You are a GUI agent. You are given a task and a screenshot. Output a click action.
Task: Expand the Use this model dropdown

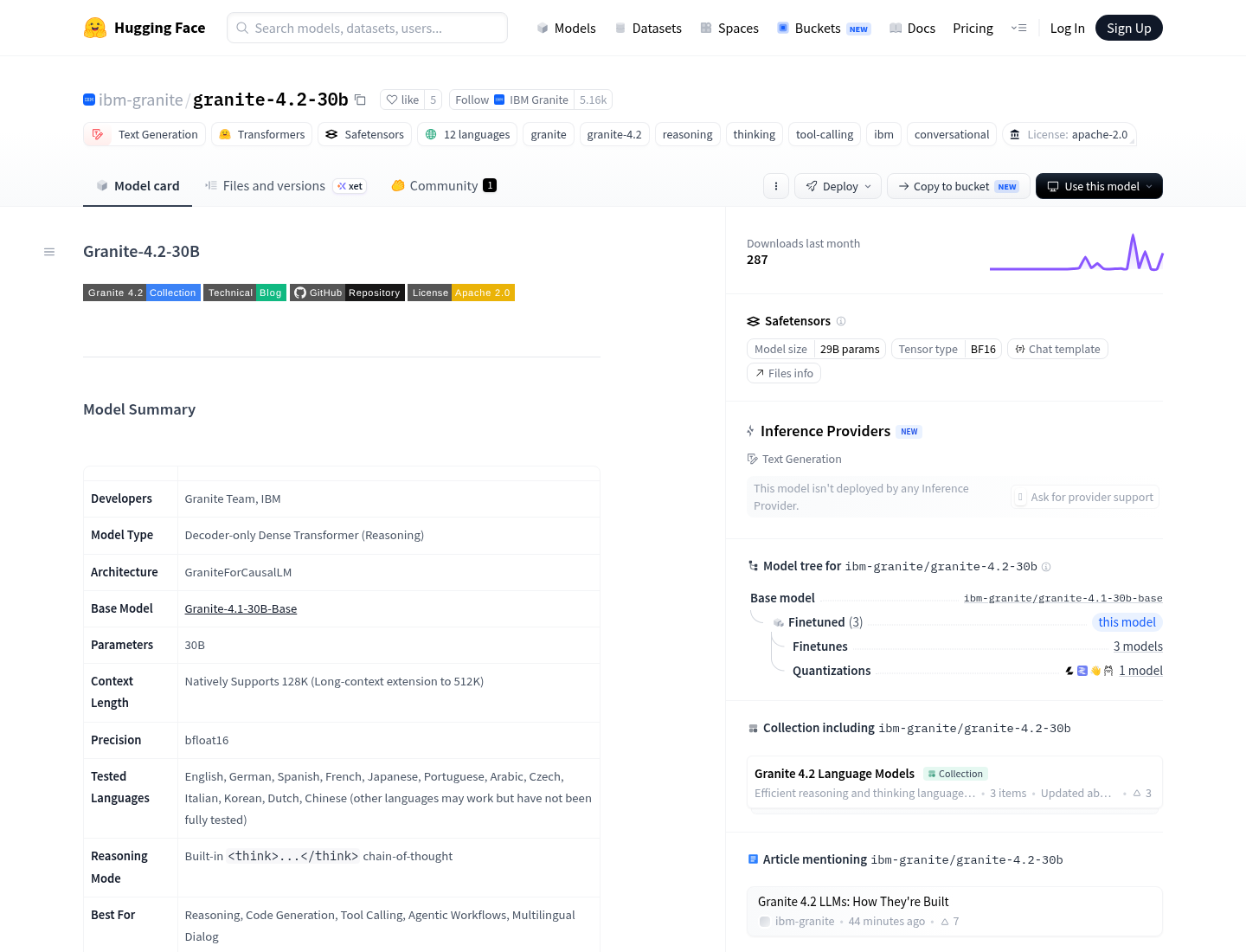click(1099, 186)
